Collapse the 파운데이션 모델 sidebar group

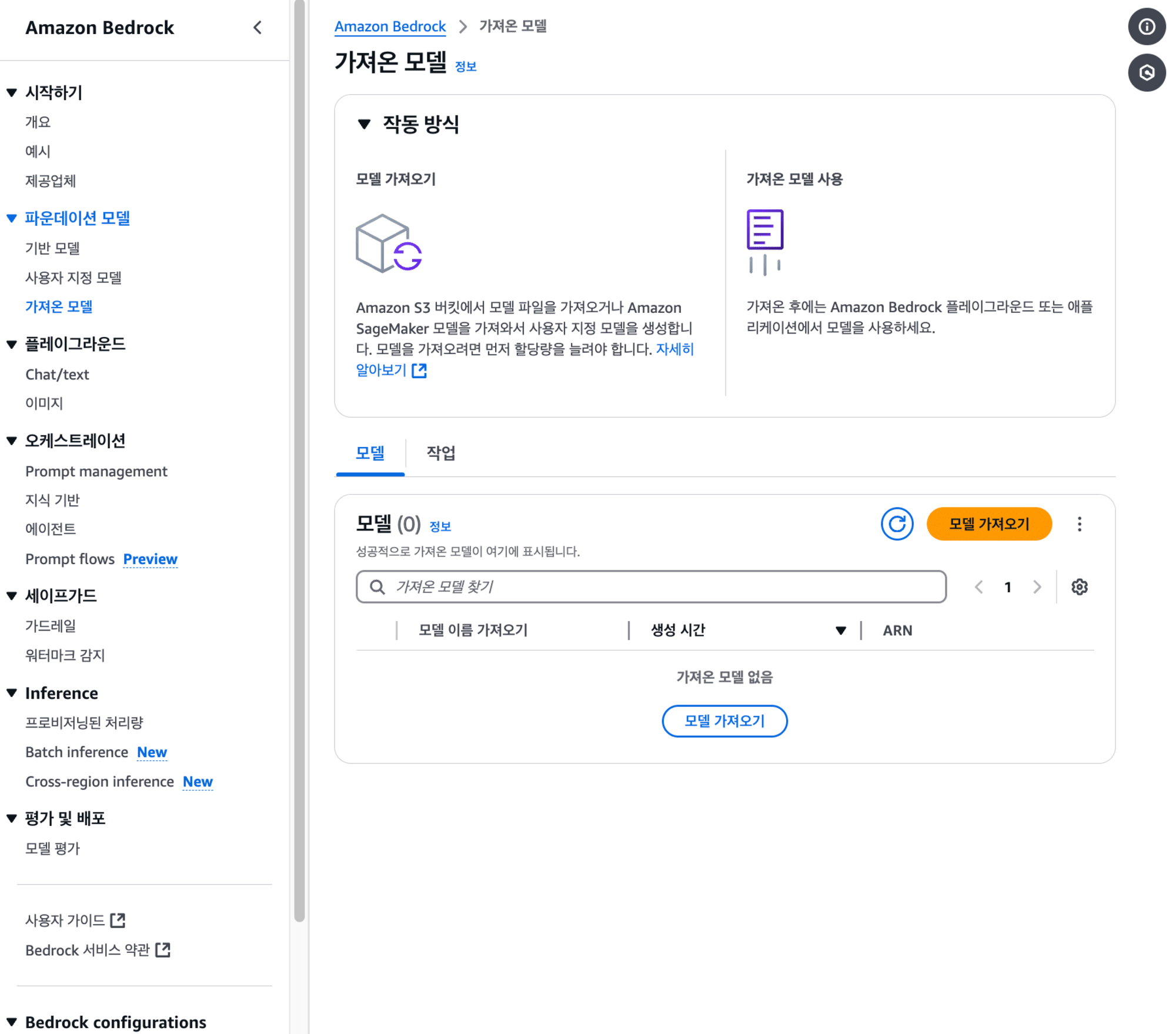tap(11, 218)
